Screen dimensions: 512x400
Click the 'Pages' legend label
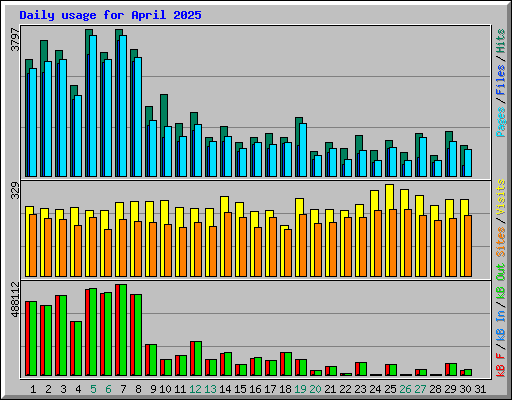(501, 122)
